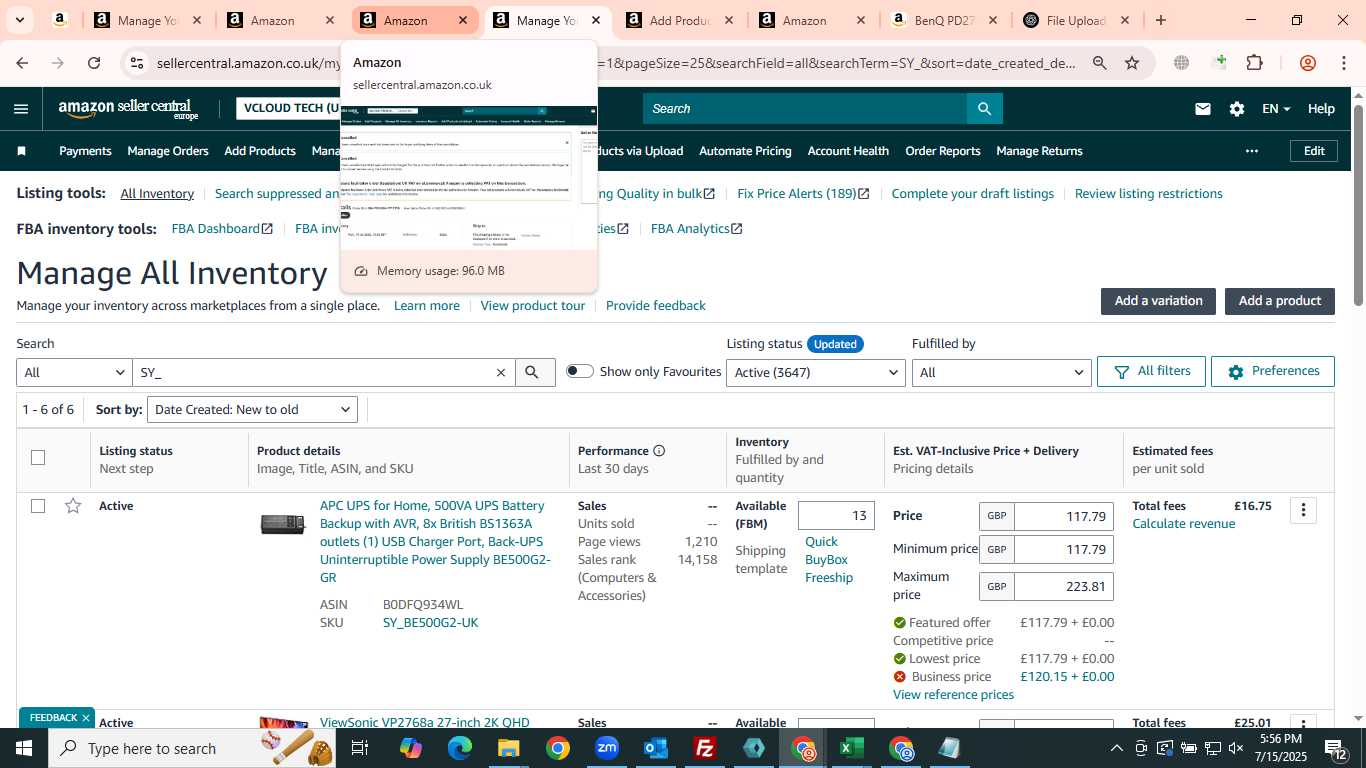1366x768 pixels.
Task: Open the SY_BE500G2-UK SKU link
Action: (430, 623)
